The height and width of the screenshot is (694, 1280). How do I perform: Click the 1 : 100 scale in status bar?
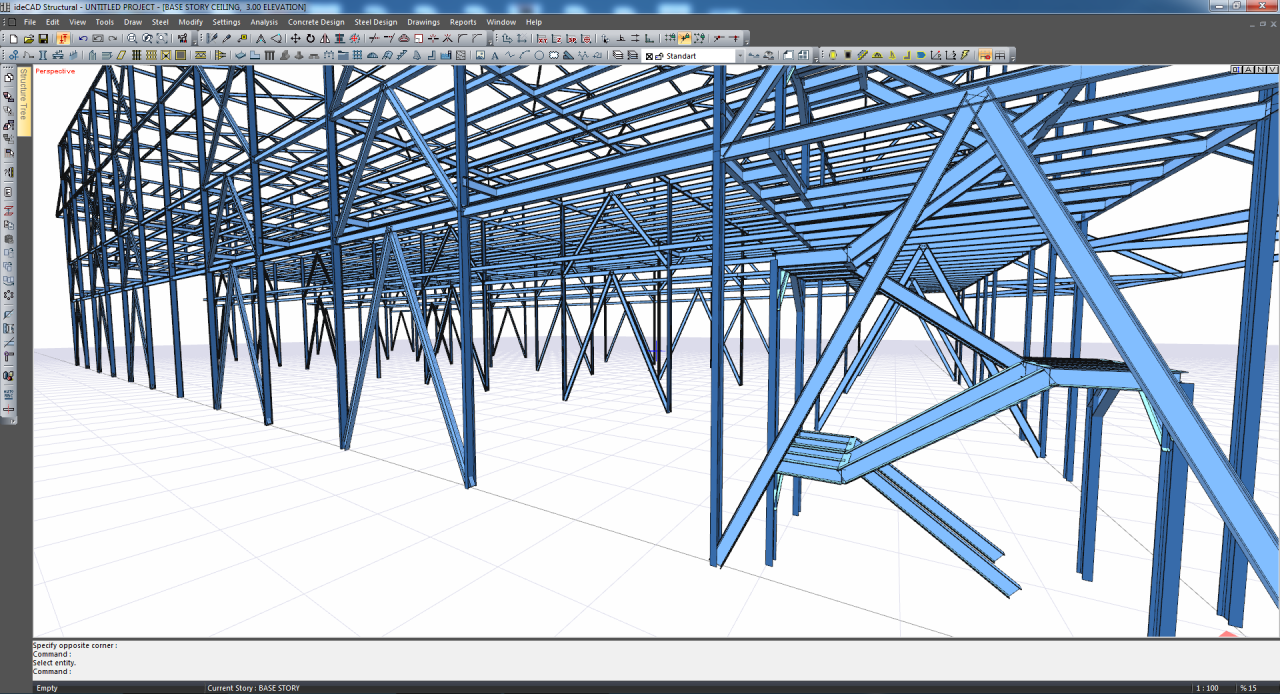1205,688
